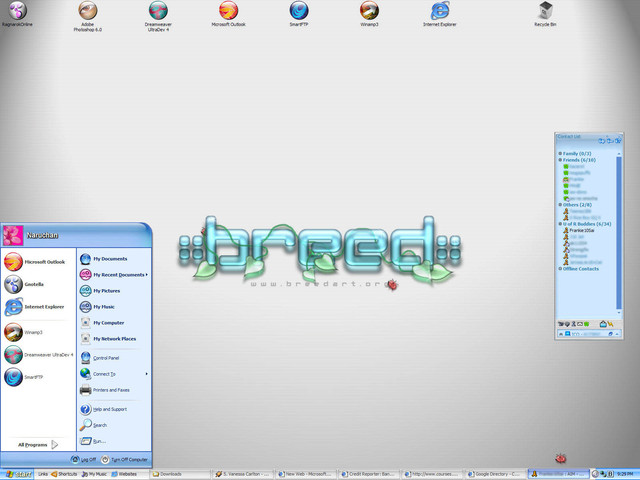640x480 pixels.
Task: Collapse the Friends group in contact list
Action: [577, 160]
